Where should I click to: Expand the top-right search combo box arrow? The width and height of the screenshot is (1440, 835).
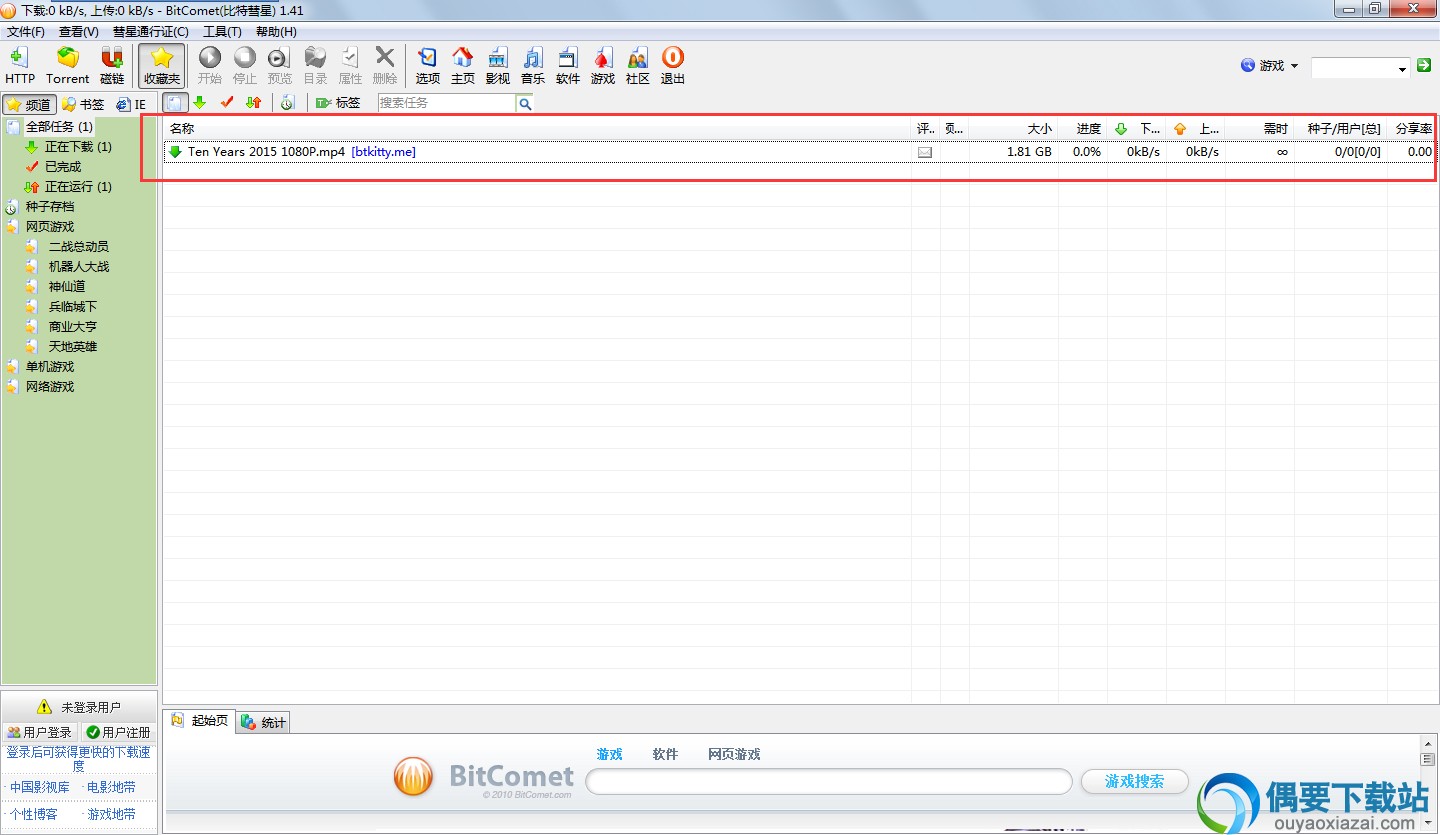click(x=1402, y=68)
